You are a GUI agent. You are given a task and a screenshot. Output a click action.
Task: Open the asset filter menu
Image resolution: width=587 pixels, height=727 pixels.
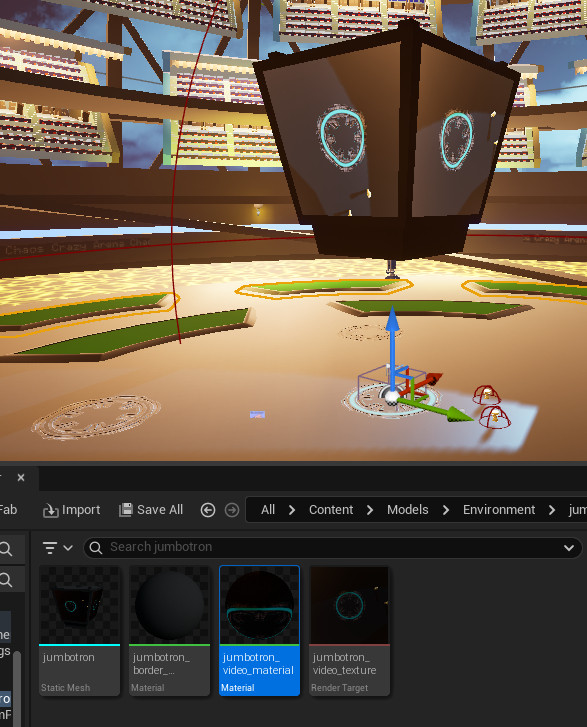click(x=57, y=548)
